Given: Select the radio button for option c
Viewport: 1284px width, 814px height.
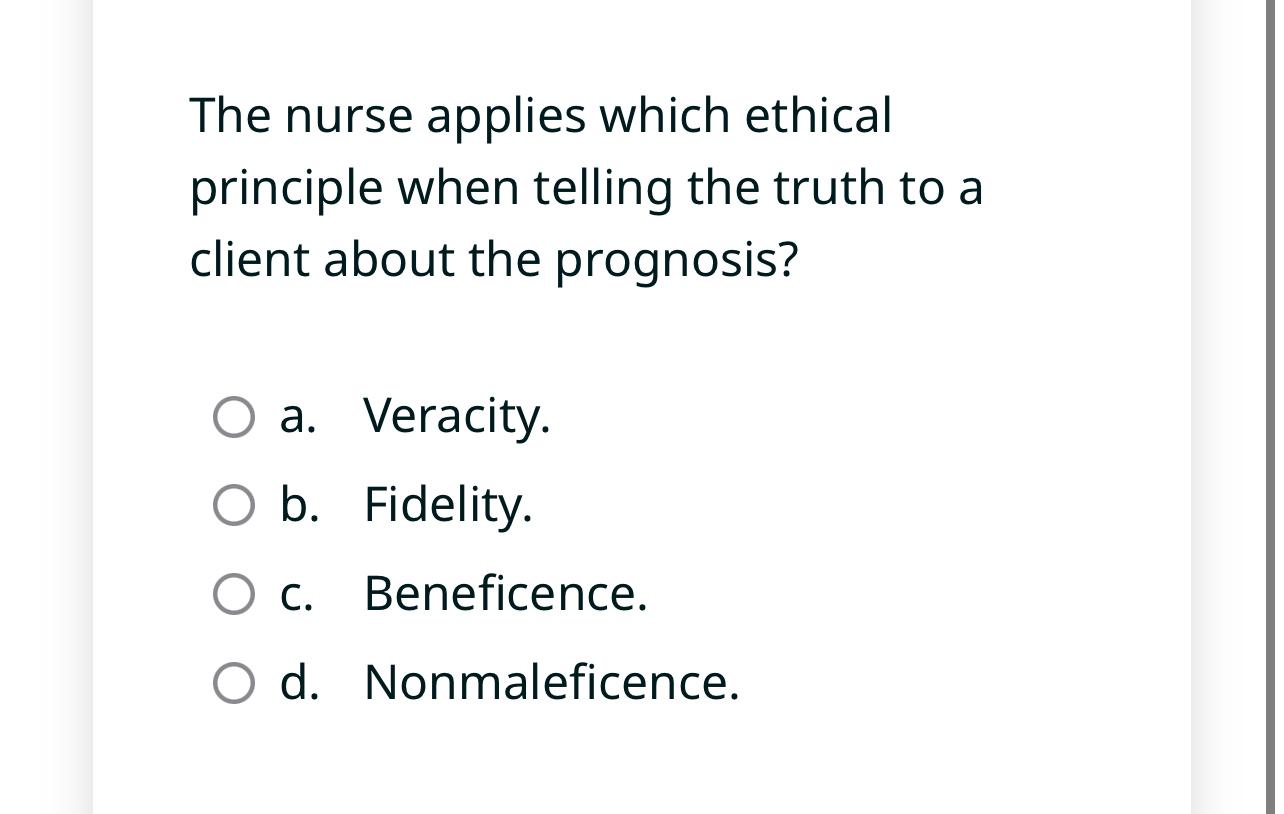Looking at the screenshot, I should [233, 594].
